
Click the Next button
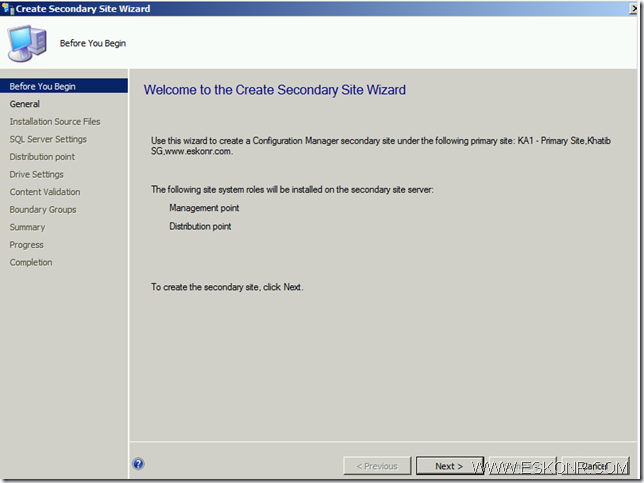pos(450,466)
